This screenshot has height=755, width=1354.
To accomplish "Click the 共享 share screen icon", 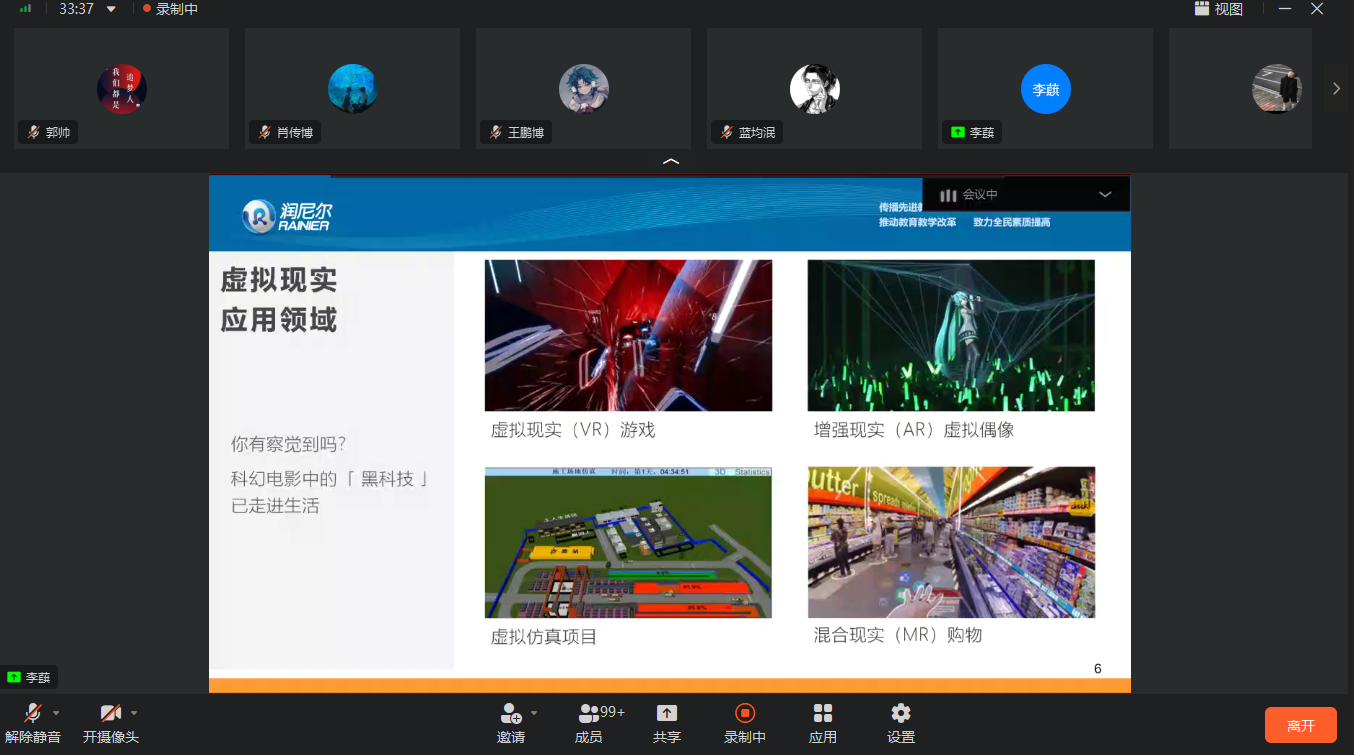I will pos(666,714).
